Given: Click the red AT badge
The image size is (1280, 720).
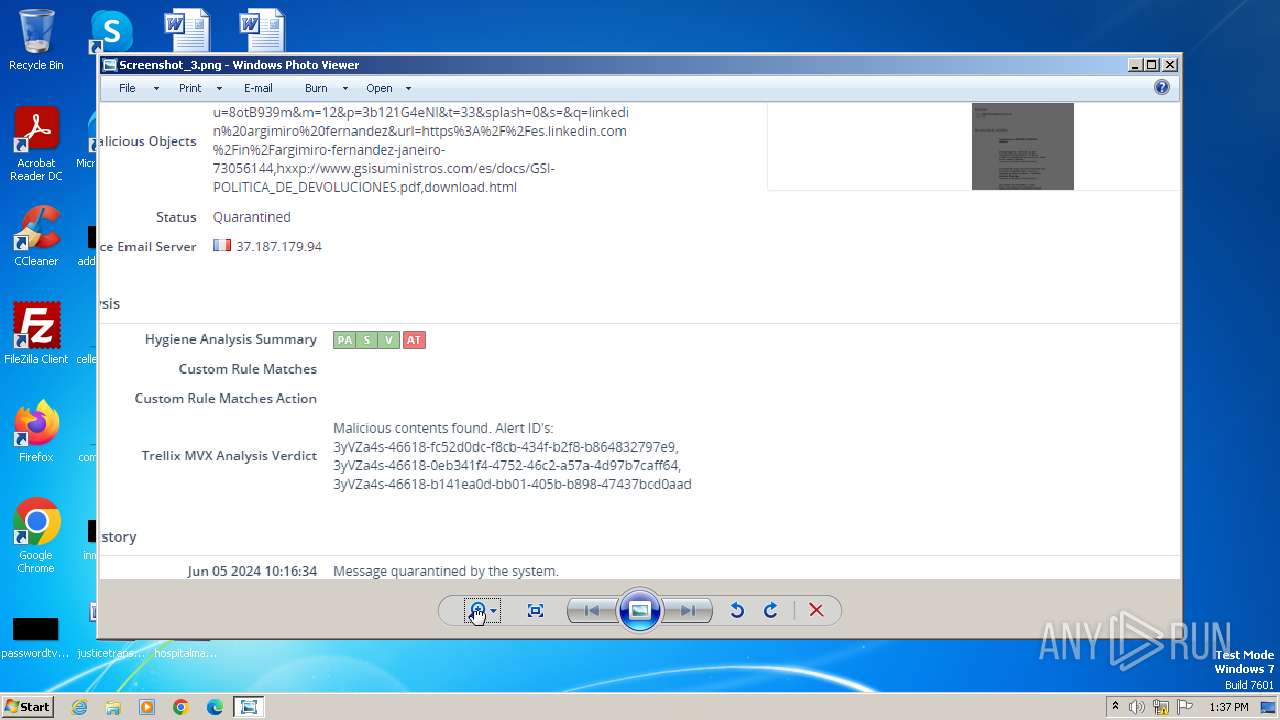Looking at the screenshot, I should [x=414, y=340].
